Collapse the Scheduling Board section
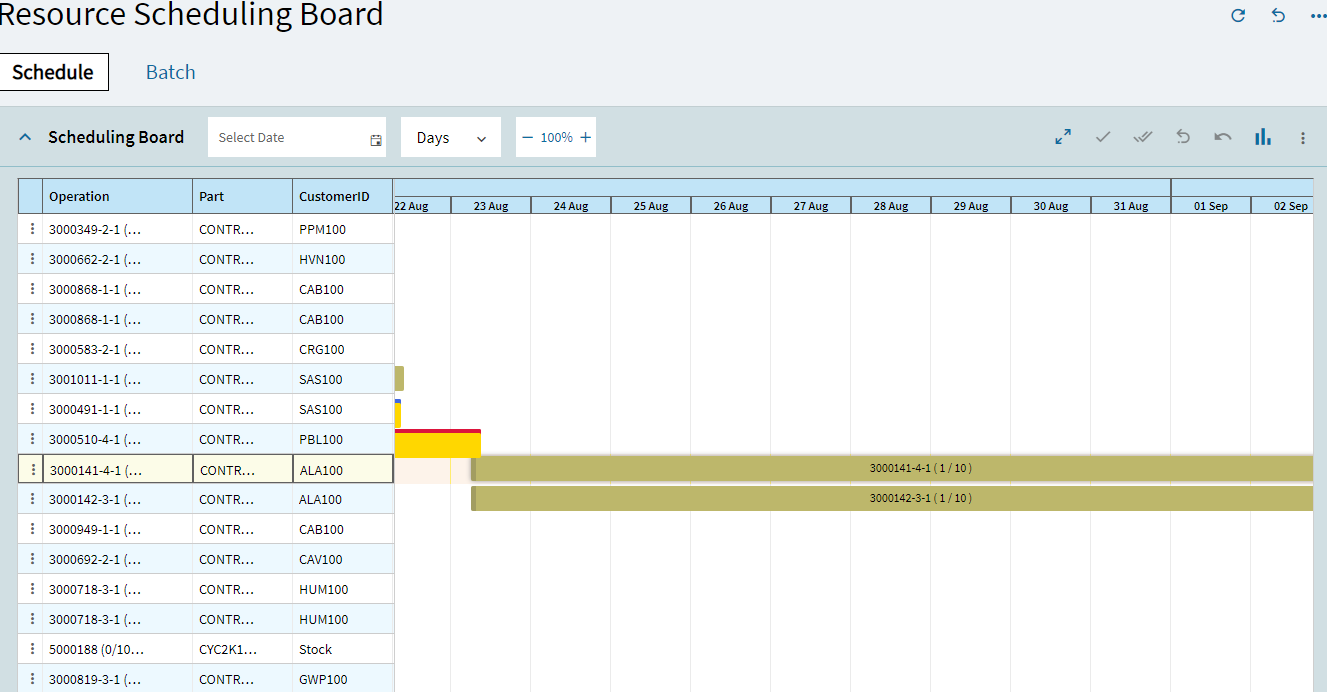Viewport: 1327px width, 692px height. 25,136
